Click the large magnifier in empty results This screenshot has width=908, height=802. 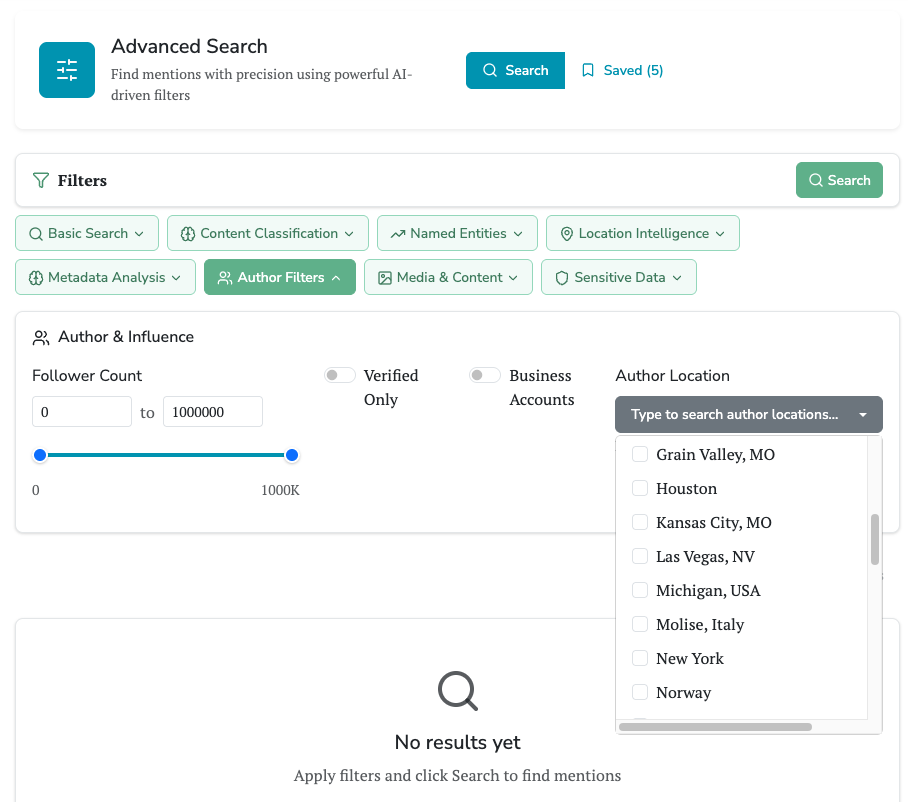point(458,691)
